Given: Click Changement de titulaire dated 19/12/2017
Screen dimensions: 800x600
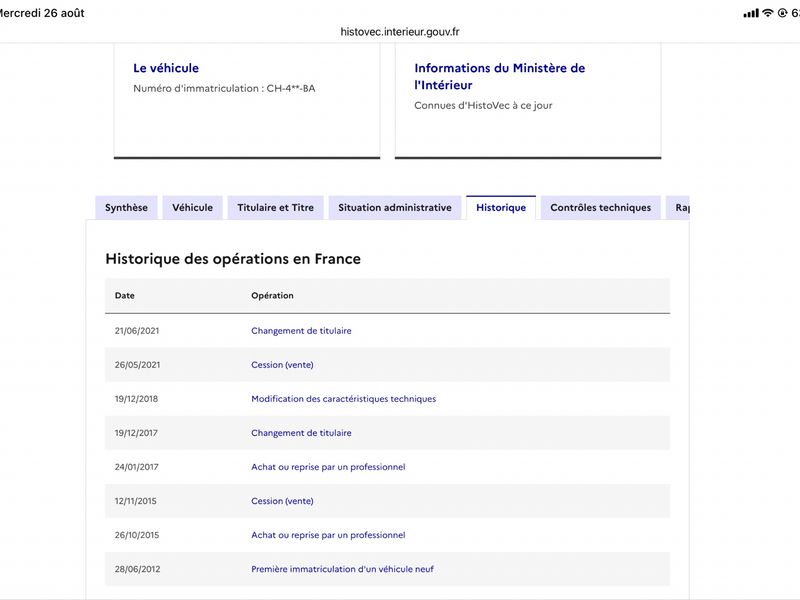Looking at the screenshot, I should 301,433.
